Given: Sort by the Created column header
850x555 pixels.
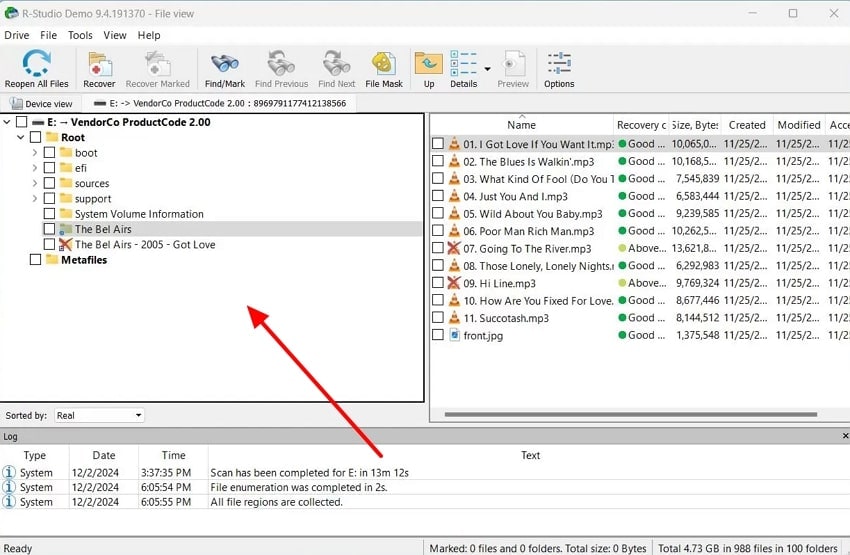Looking at the screenshot, I should pos(747,125).
